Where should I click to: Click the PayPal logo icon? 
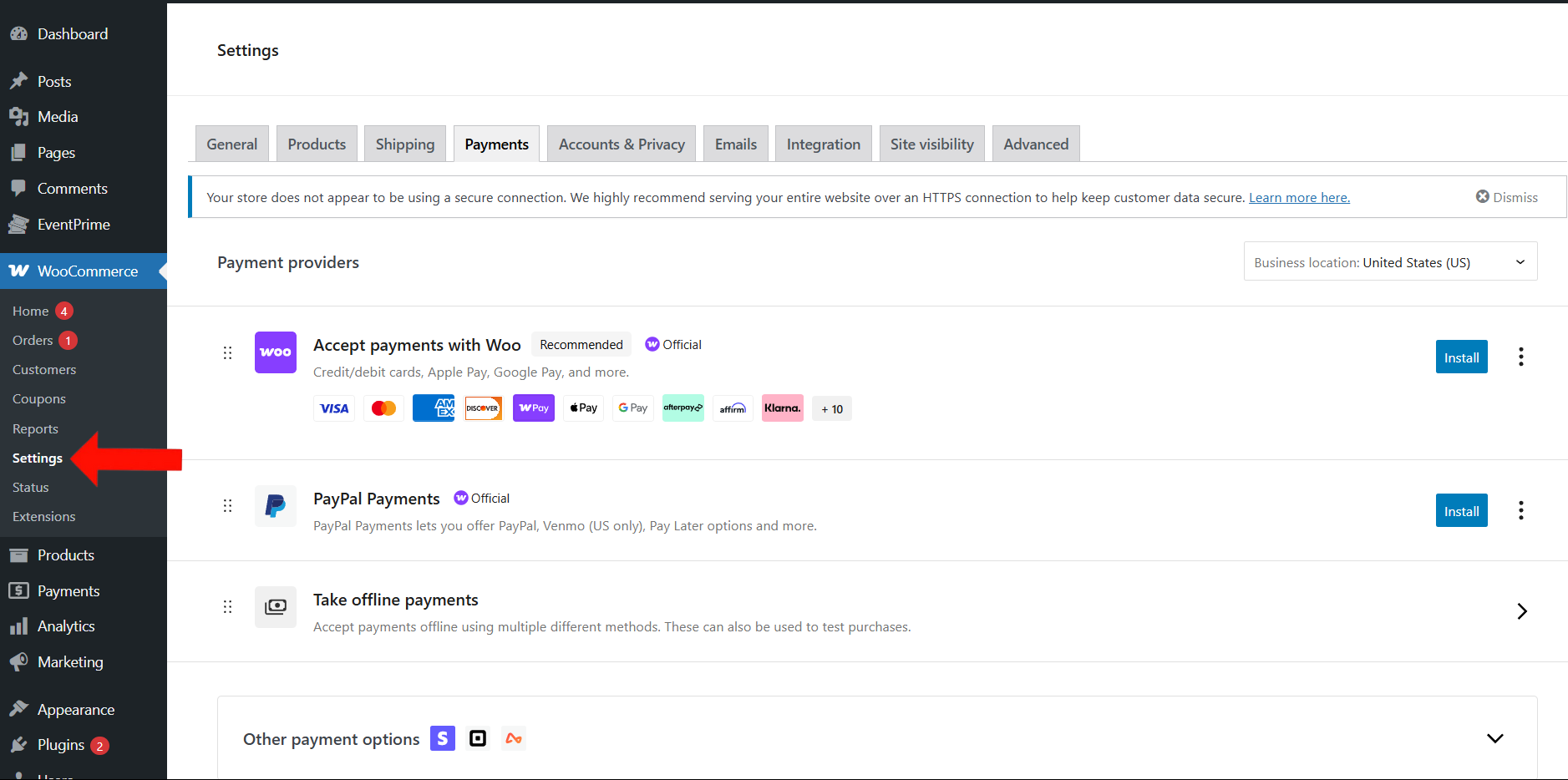point(276,506)
